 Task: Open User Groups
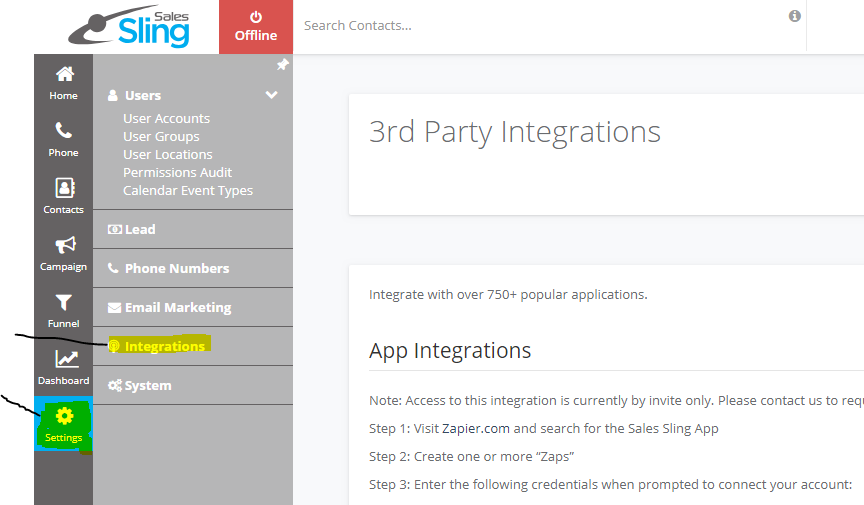pyautogui.click(x=161, y=136)
